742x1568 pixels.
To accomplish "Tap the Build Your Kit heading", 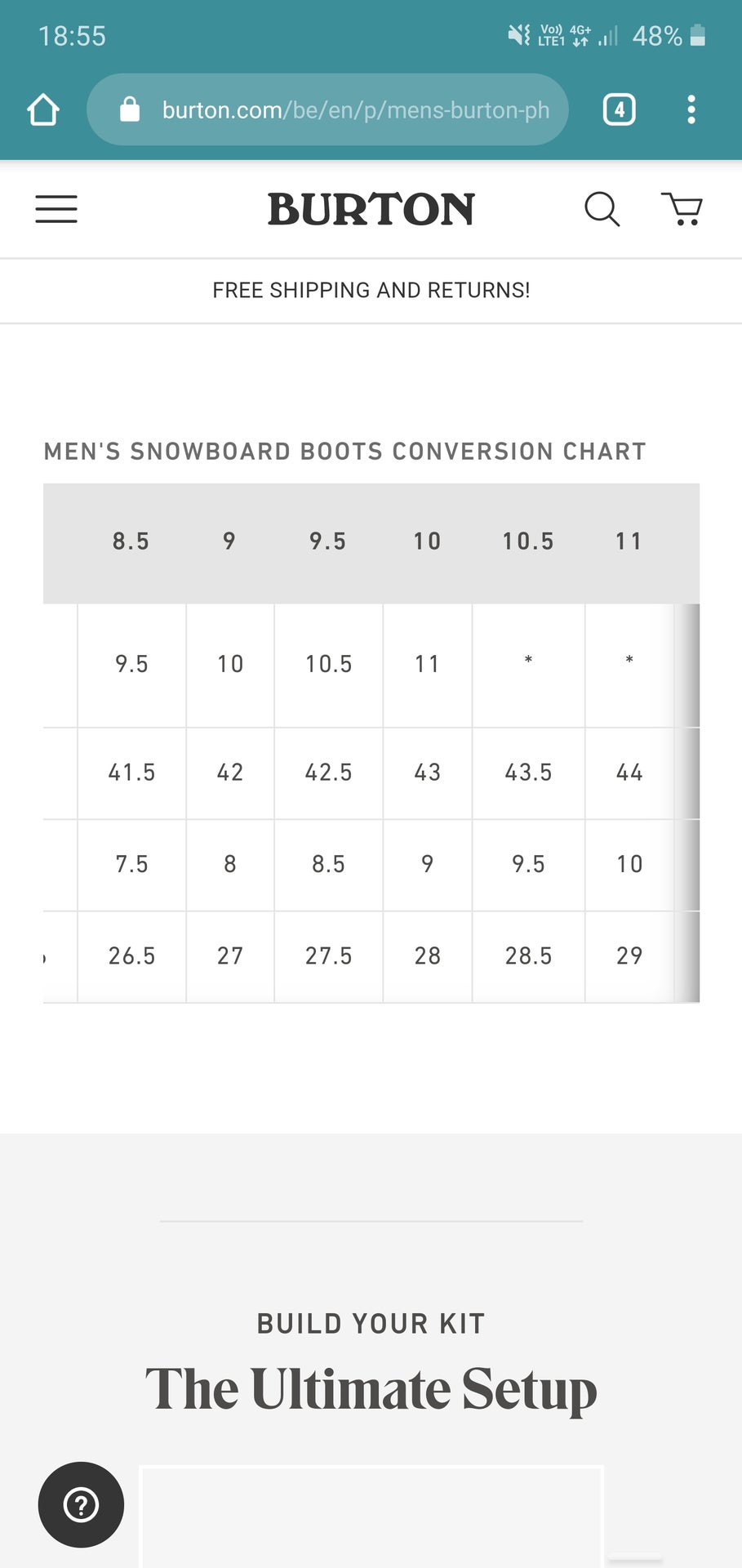I will [x=371, y=1324].
